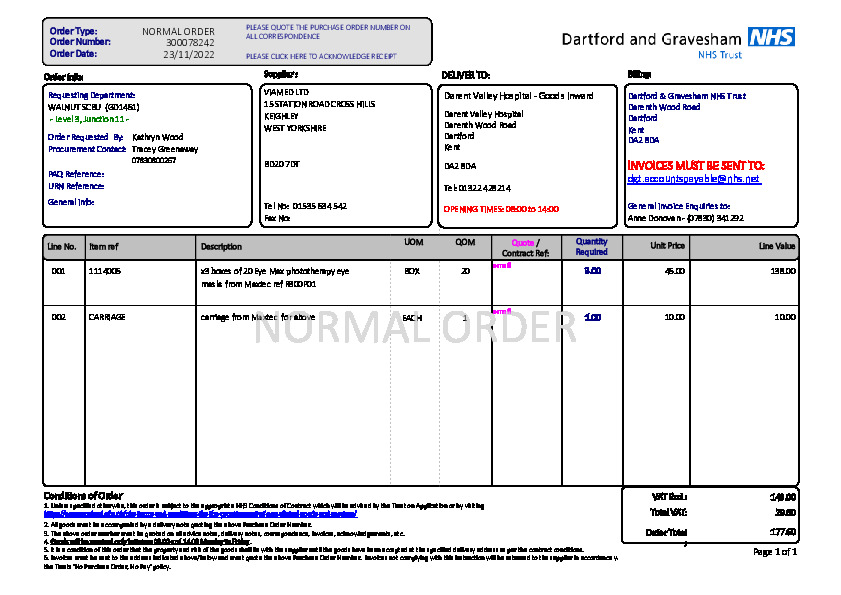Image resolution: width=841 pixels, height=595 pixels.
Task: Click 'Please click here to acknowledge receipt'
Action: (x=320, y=57)
